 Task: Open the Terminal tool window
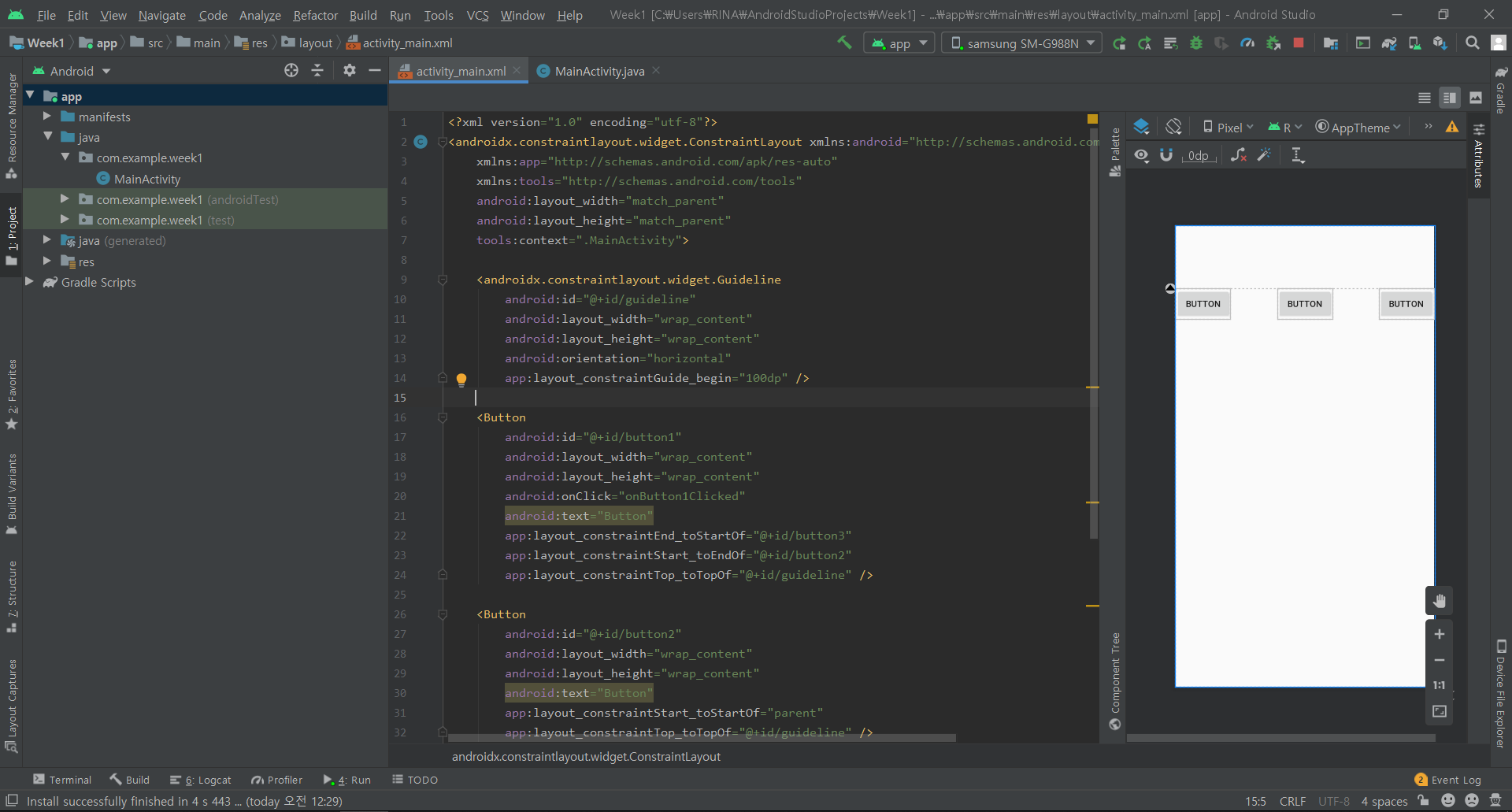(62, 780)
